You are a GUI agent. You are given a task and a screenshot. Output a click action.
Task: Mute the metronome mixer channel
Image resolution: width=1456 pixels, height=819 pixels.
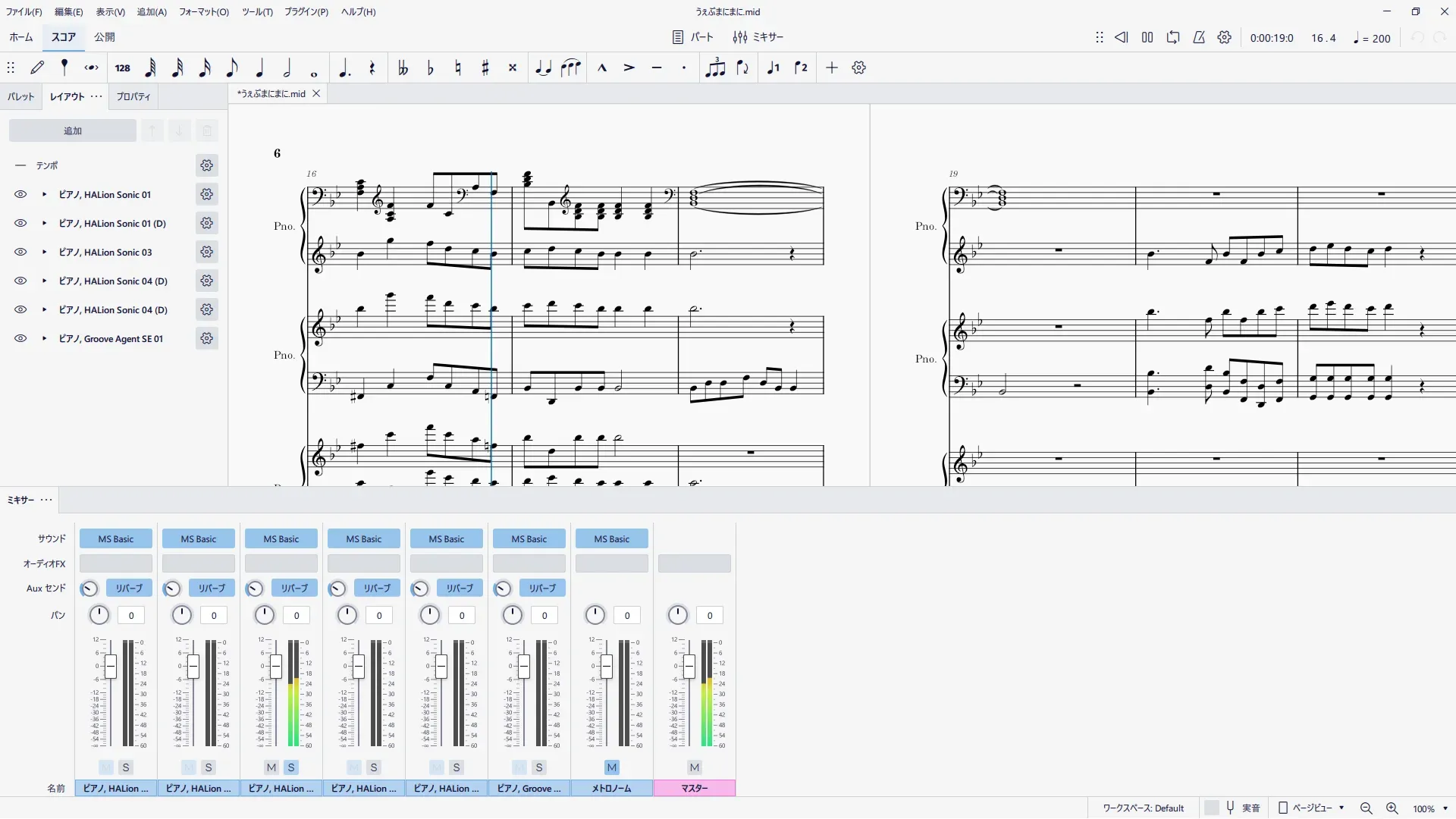coord(612,767)
